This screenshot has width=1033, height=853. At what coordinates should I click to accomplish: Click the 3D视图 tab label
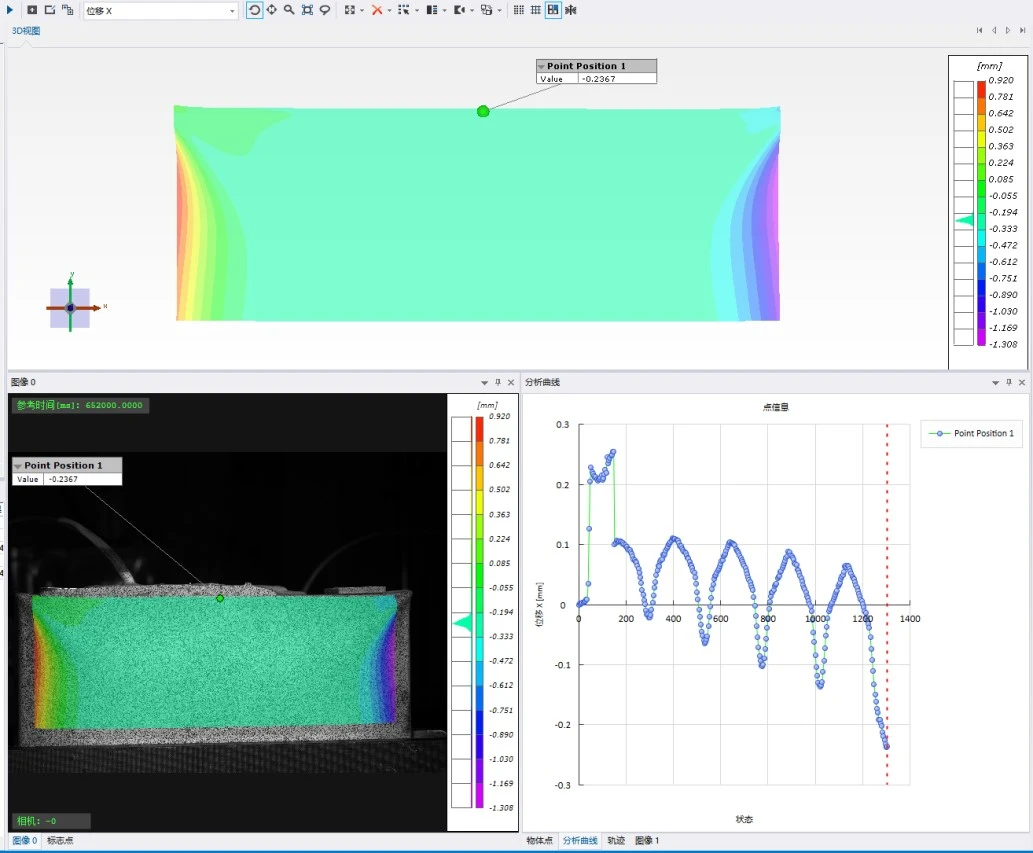[x=26, y=31]
